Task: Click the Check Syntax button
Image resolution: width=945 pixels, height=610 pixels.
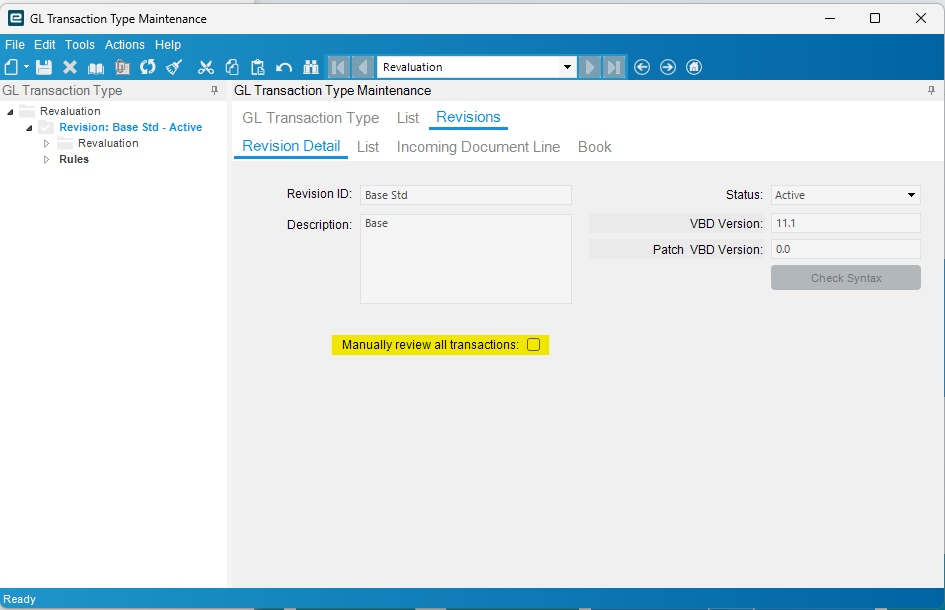Action: (x=846, y=278)
